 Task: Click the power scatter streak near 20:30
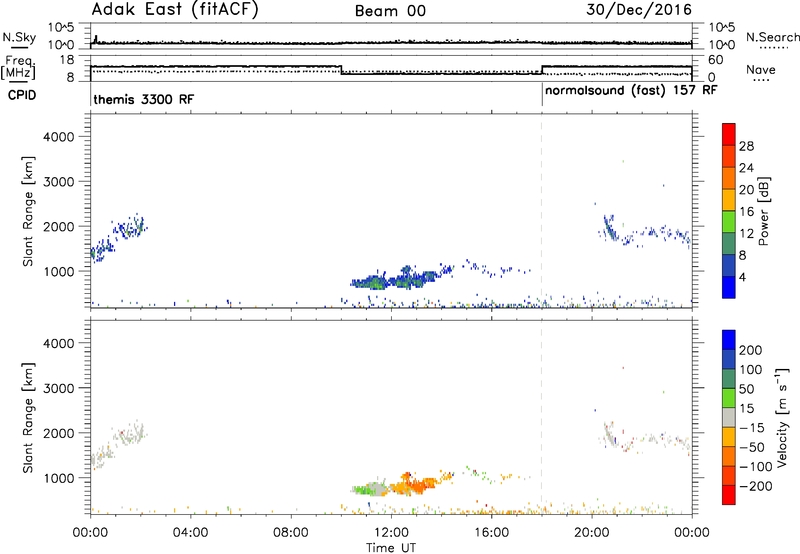tap(609, 227)
